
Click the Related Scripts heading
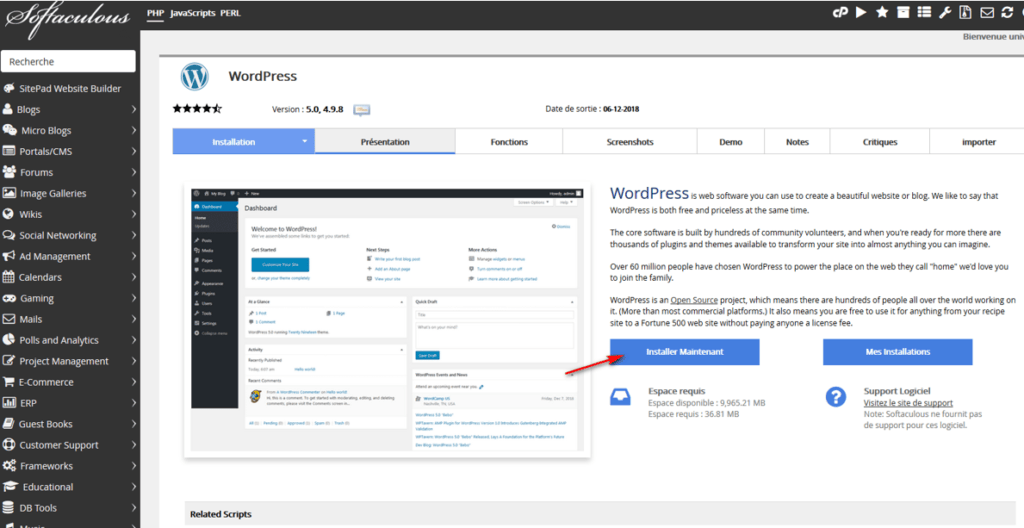coord(221,514)
